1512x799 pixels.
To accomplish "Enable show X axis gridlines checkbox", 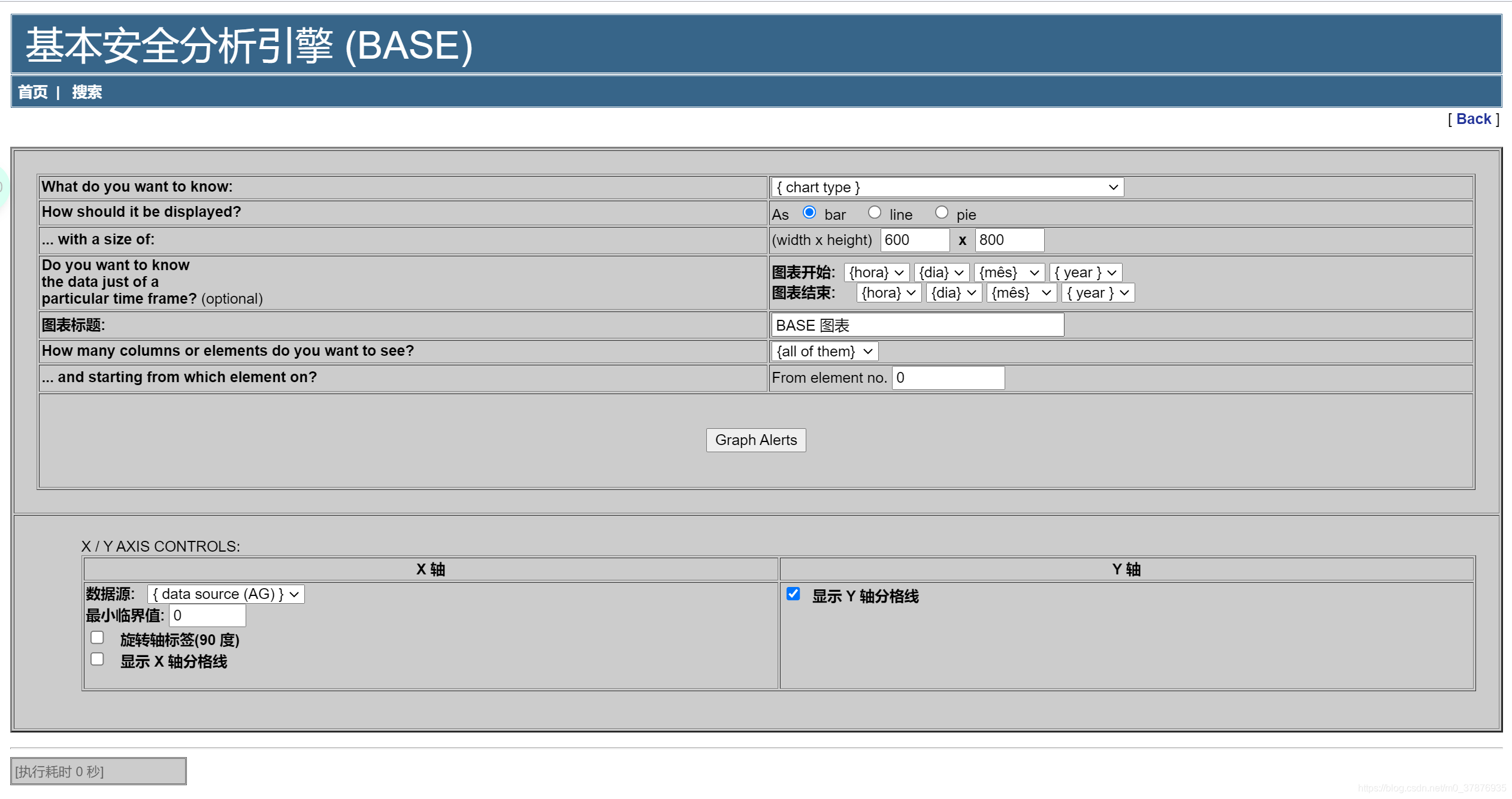I will [x=98, y=659].
